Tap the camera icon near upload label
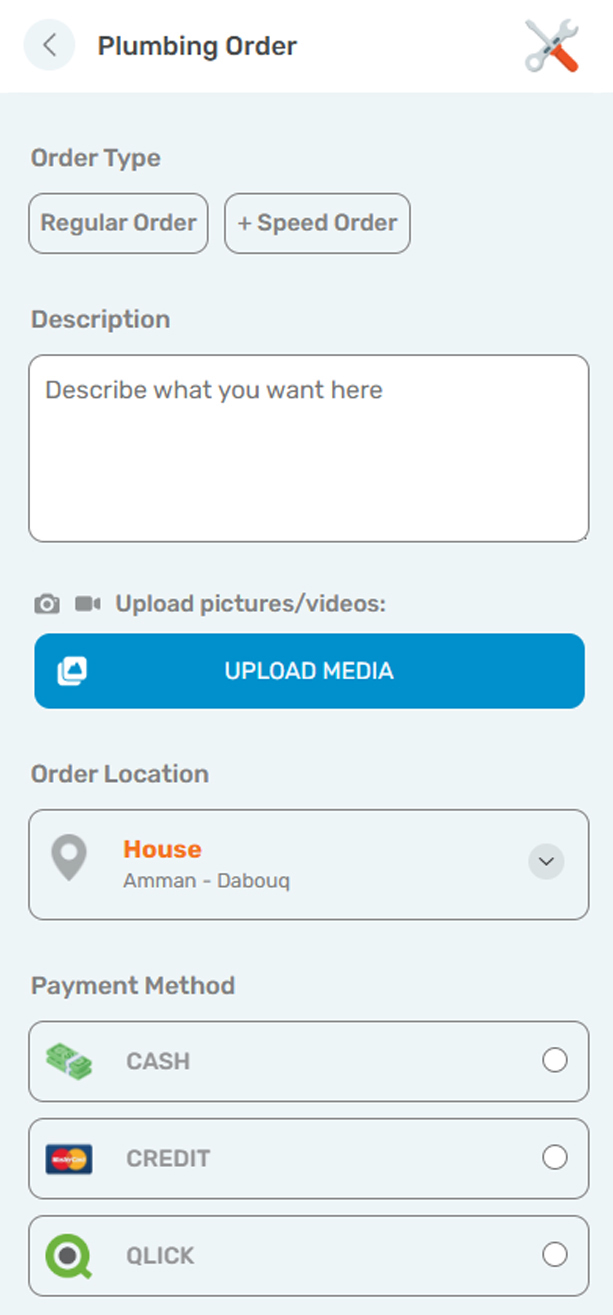 [x=47, y=604]
